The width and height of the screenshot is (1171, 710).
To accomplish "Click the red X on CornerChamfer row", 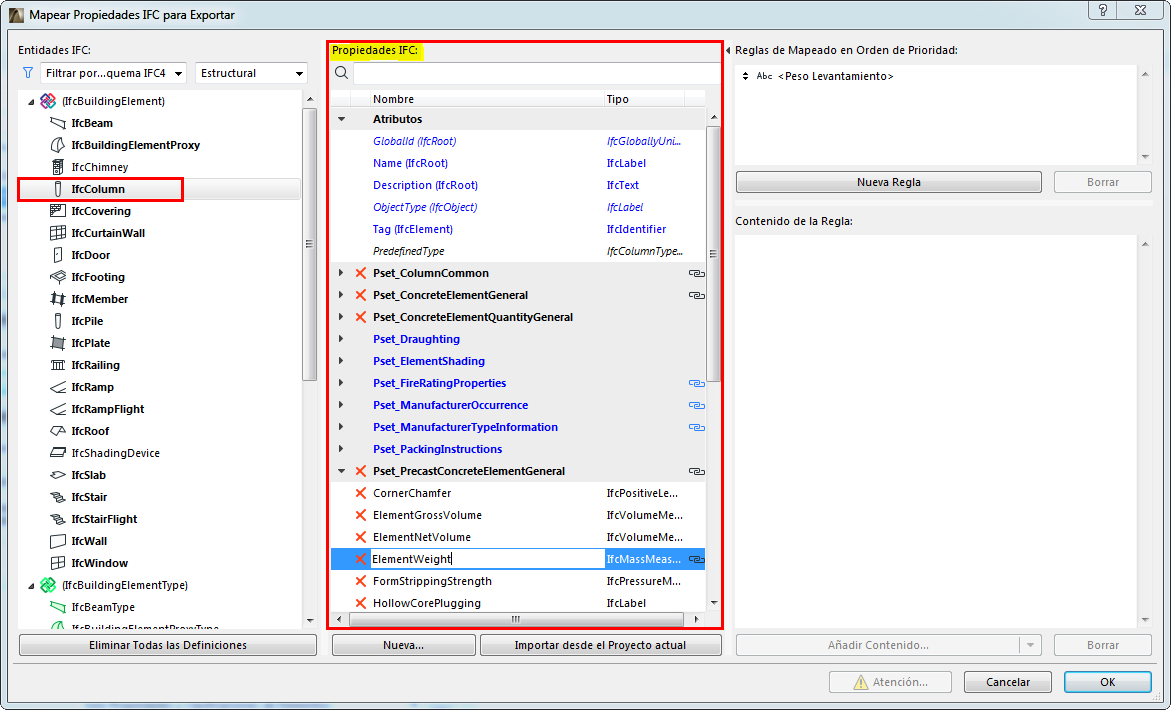I will [x=360, y=493].
